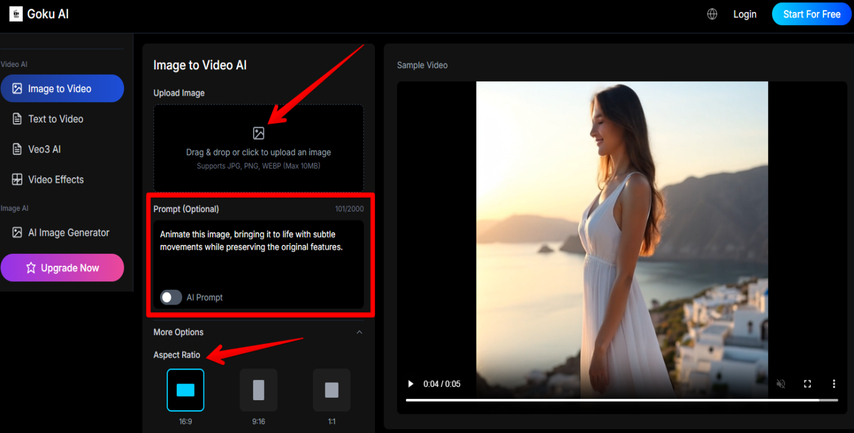This screenshot has height=433, width=854.
Task: Choose the 9:16 aspect ratio
Action: (x=258, y=390)
